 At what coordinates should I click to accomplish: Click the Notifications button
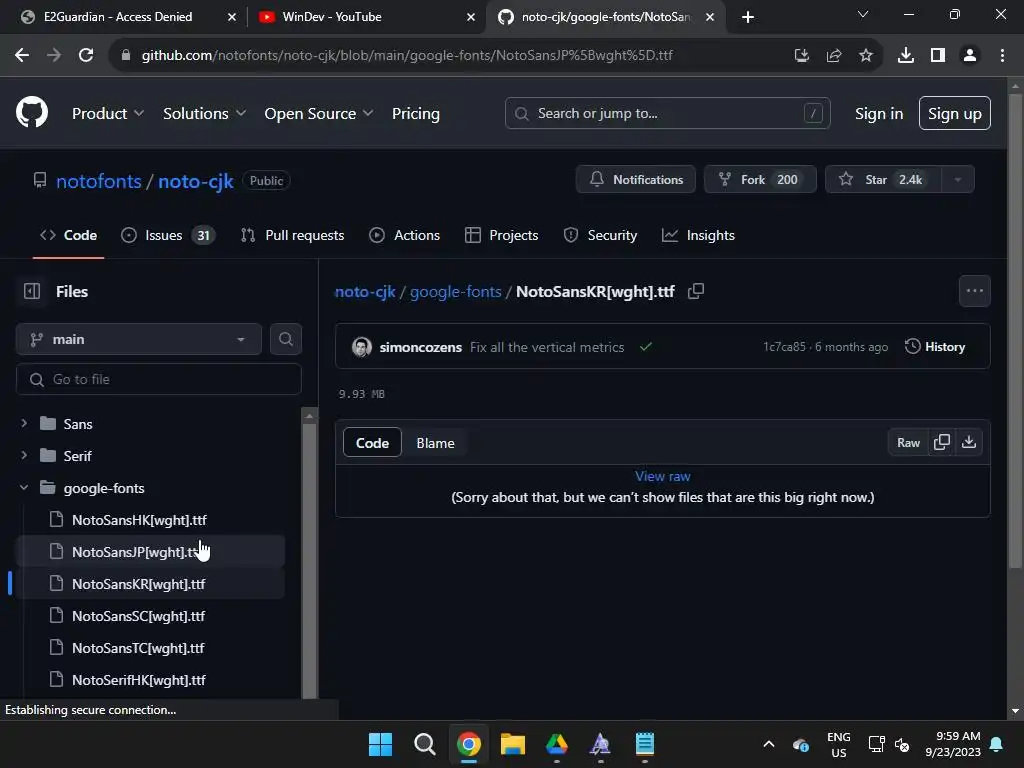pyautogui.click(x=635, y=180)
